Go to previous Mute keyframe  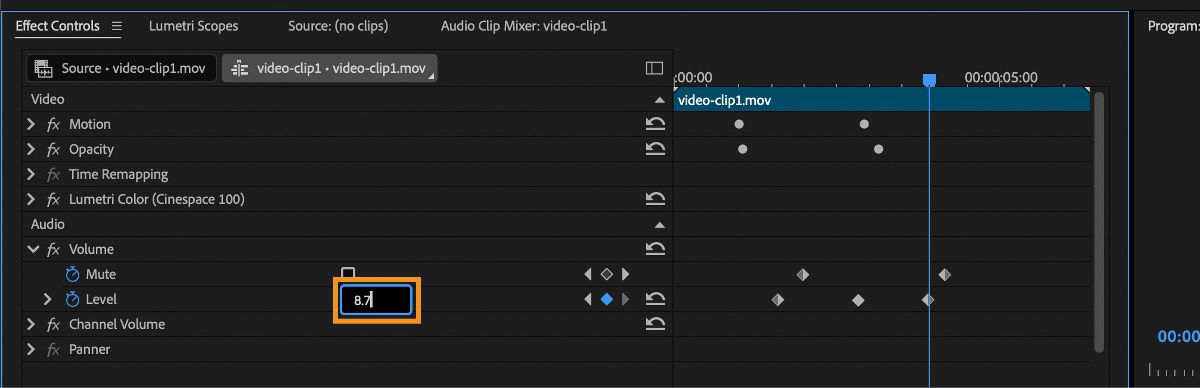pyautogui.click(x=588, y=274)
